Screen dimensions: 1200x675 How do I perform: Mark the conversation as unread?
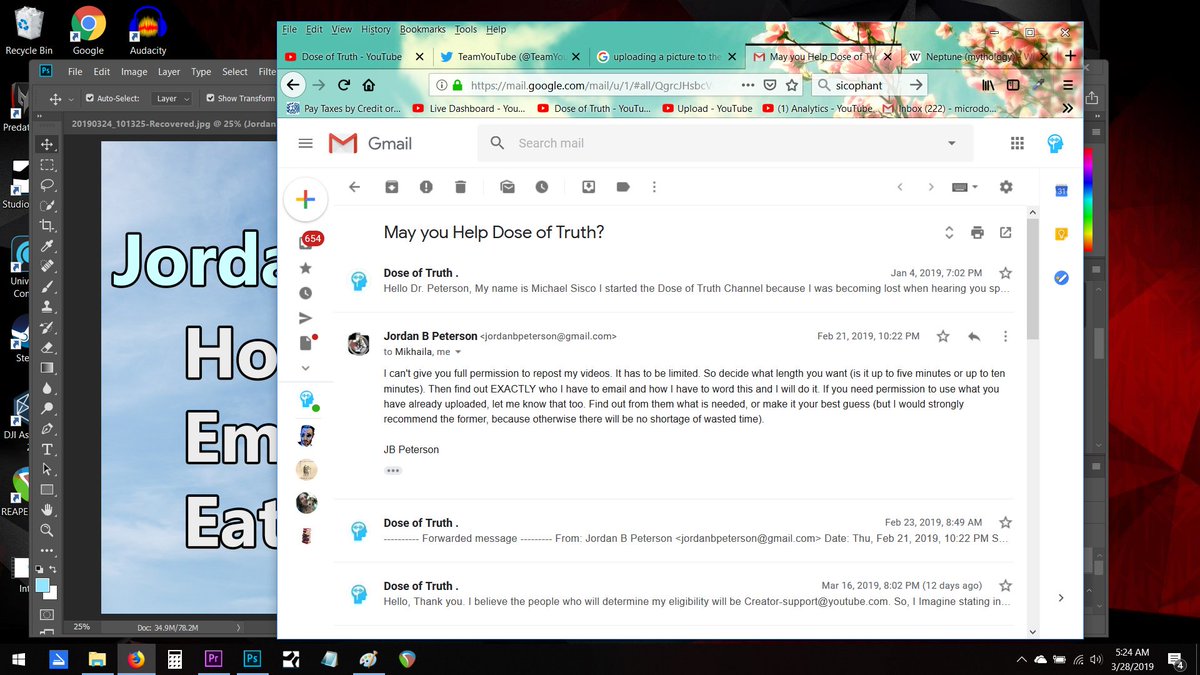pyautogui.click(x=508, y=187)
